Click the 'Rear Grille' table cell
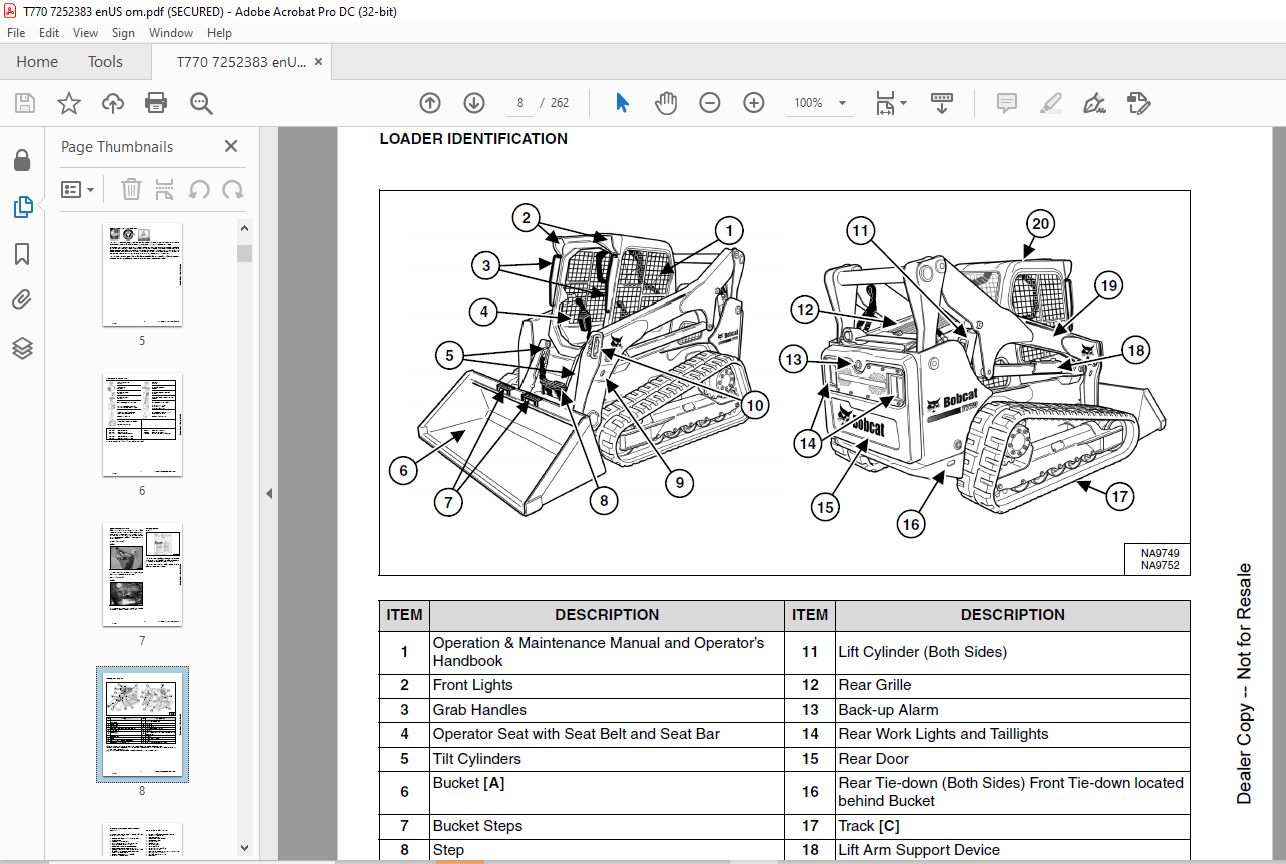Screen dimensions: 1286x864 (x=1012, y=685)
